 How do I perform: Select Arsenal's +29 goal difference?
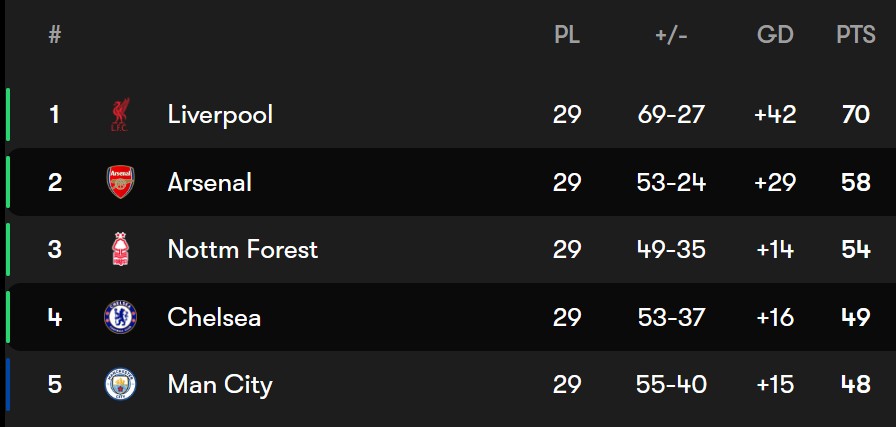tap(775, 182)
